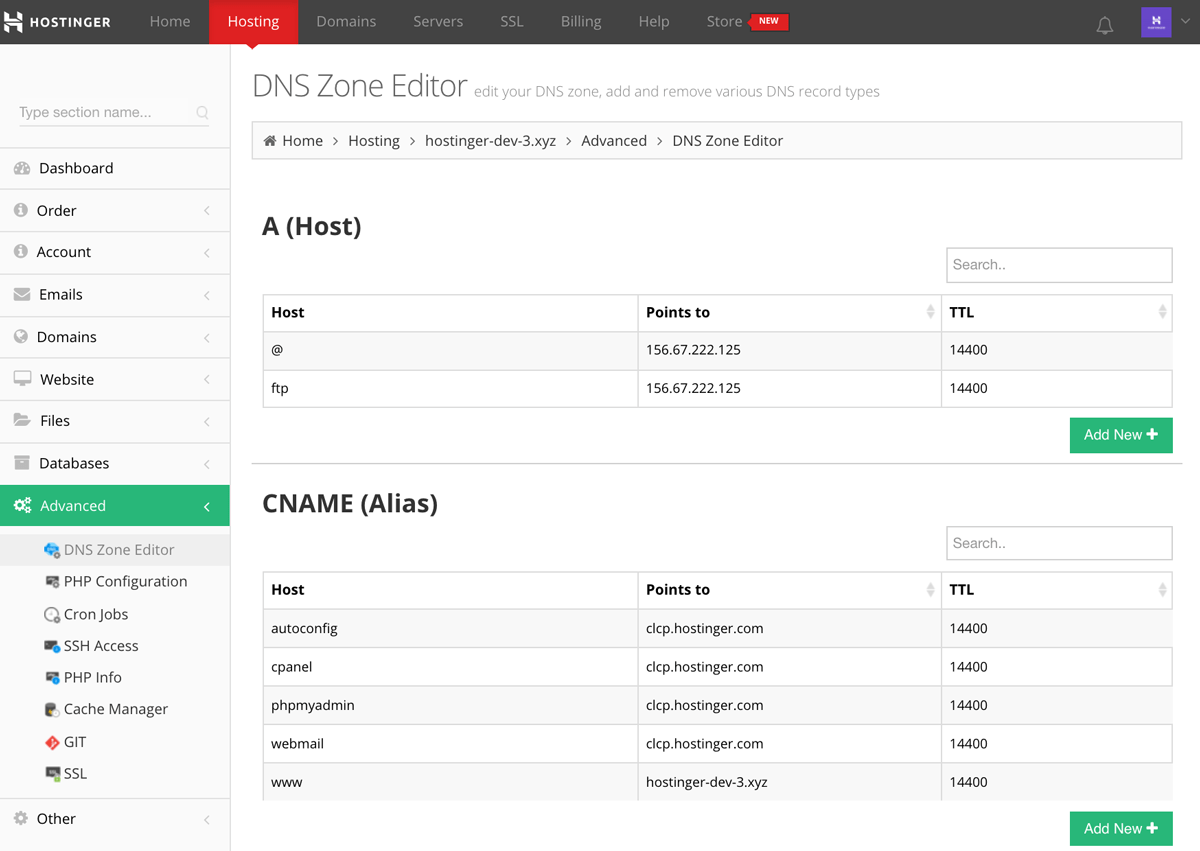Select the GIT icon in the sidebar
Image resolution: width=1200 pixels, height=851 pixels.
50,741
